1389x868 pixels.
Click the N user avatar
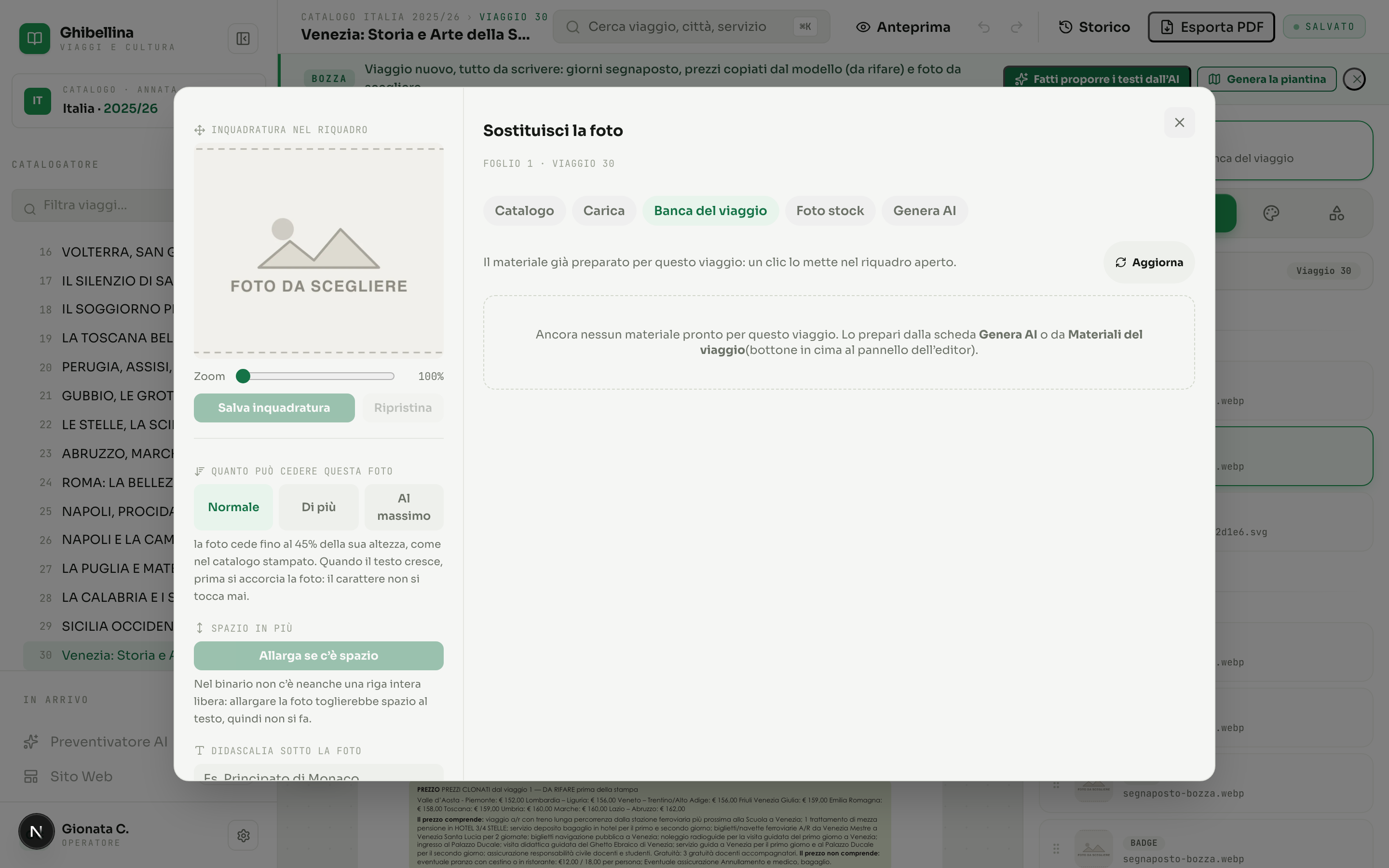coord(36,831)
